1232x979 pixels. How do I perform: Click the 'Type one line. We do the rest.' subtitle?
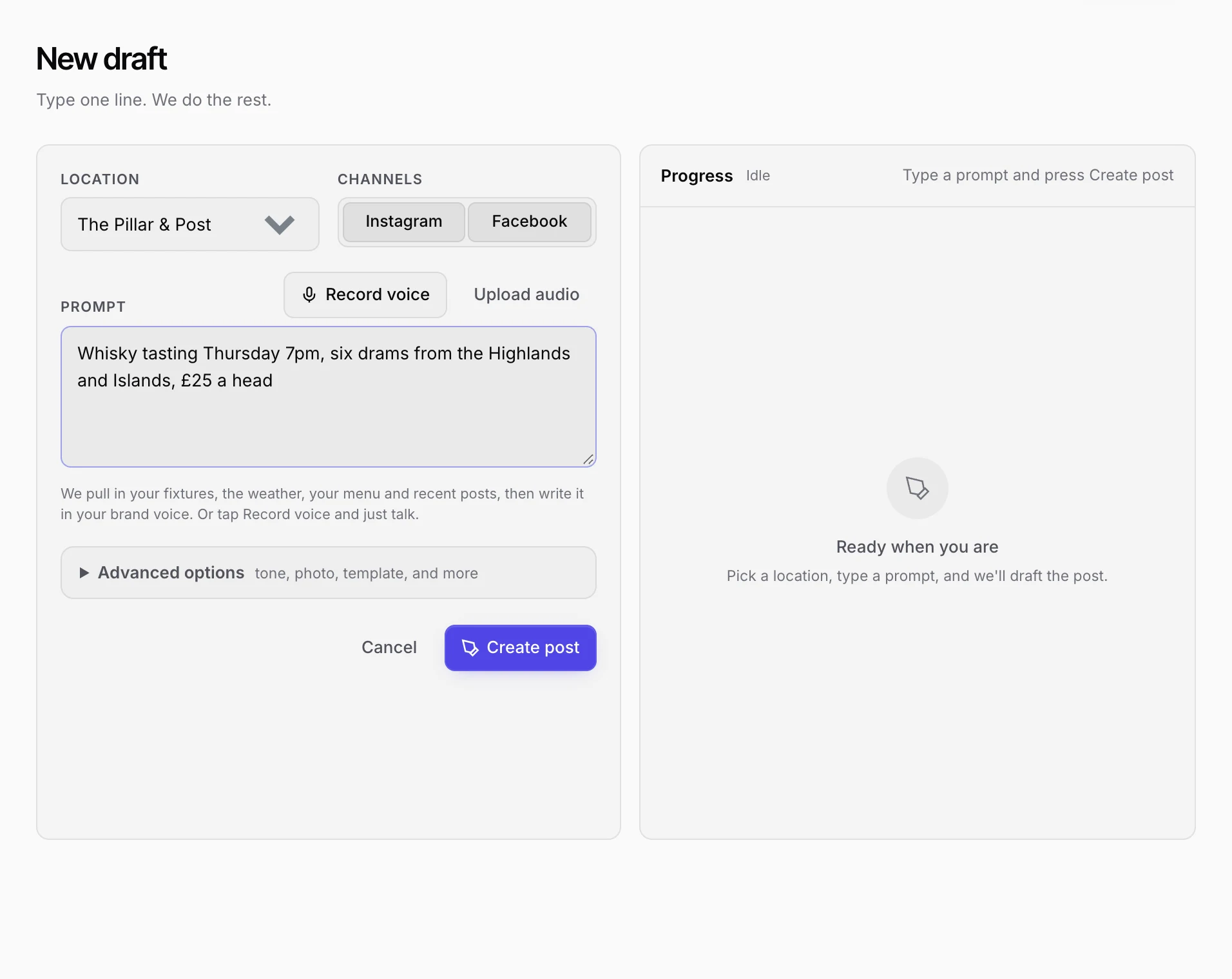coord(153,100)
